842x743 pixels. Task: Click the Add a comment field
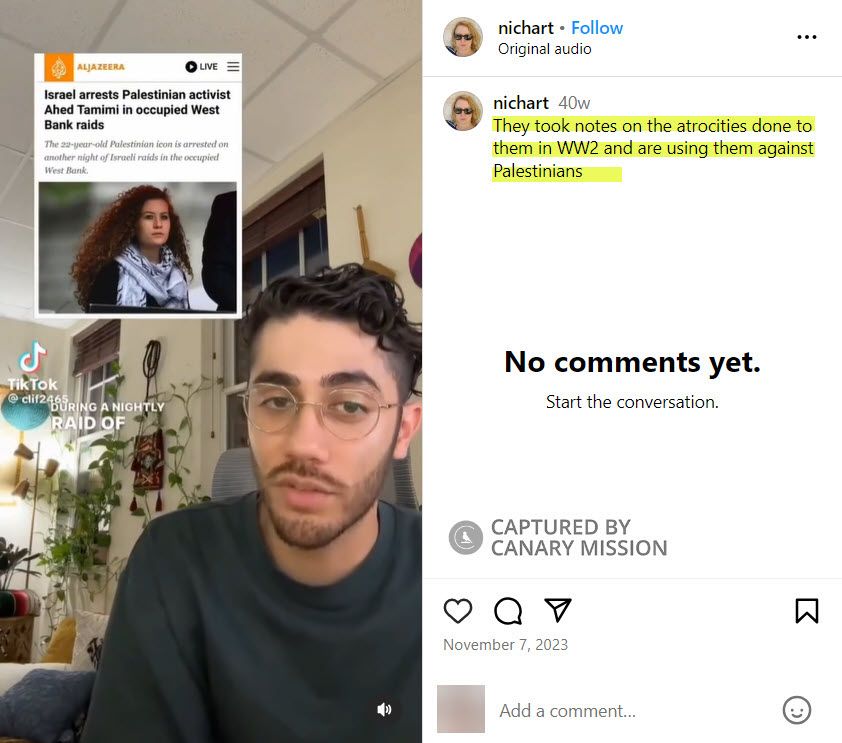(634, 710)
